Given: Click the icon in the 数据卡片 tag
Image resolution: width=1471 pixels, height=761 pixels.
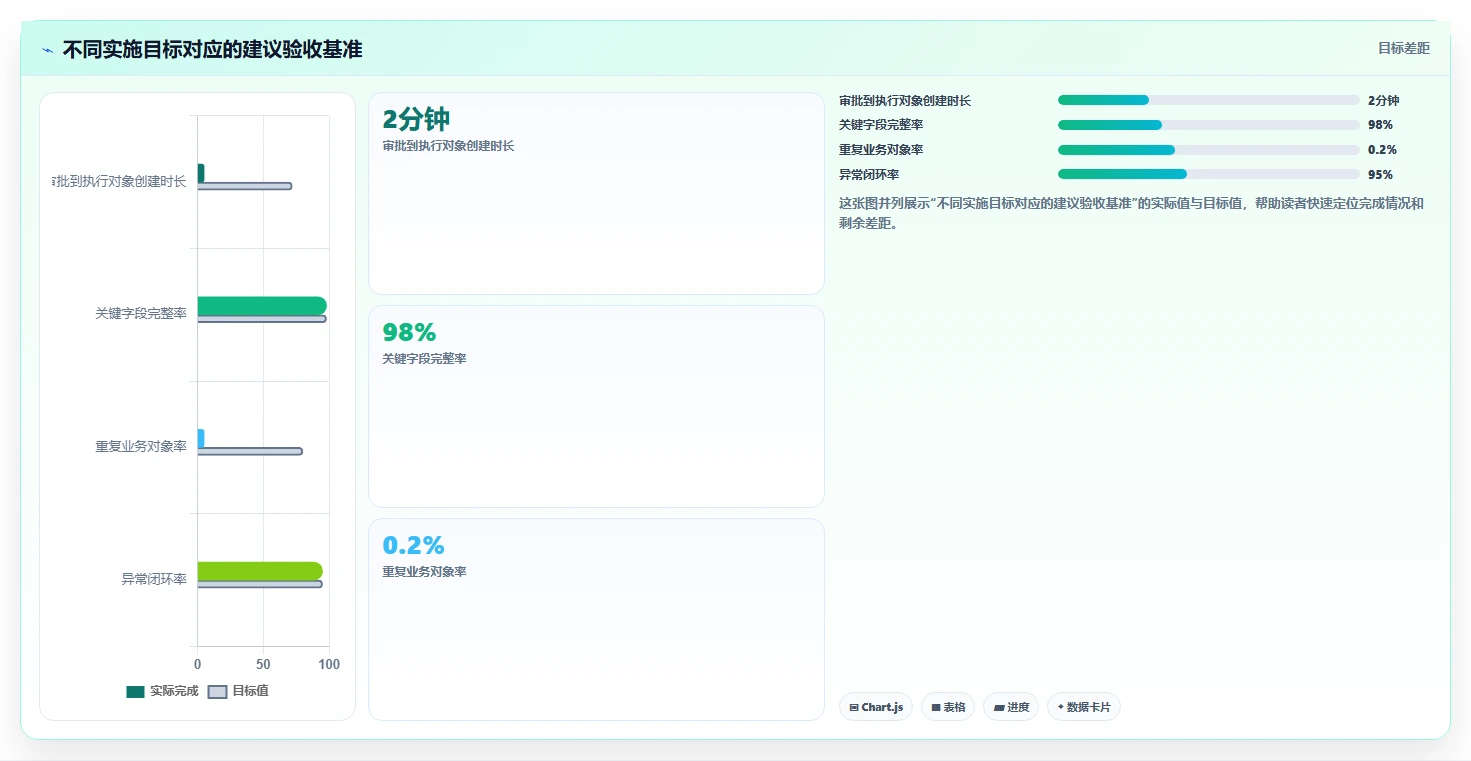Looking at the screenshot, I should [1061, 707].
